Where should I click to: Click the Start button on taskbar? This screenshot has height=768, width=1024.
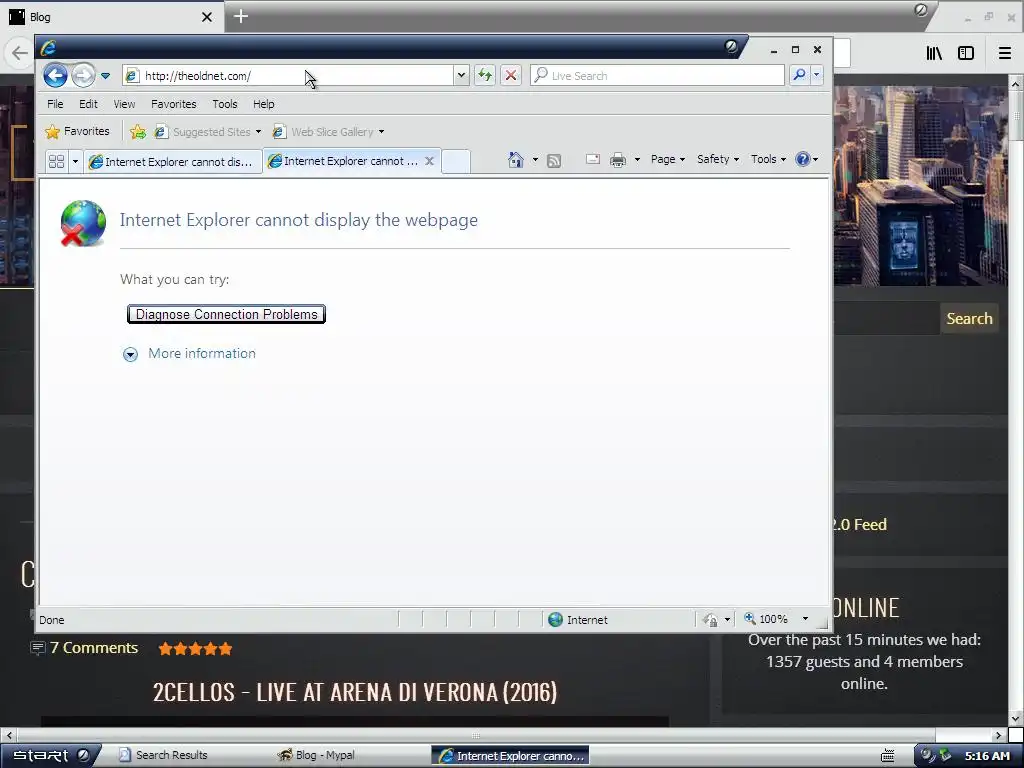[51, 756]
